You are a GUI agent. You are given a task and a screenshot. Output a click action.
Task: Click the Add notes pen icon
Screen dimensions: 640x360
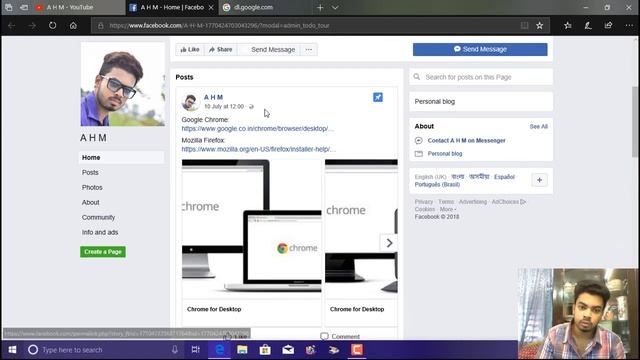tap(588, 25)
